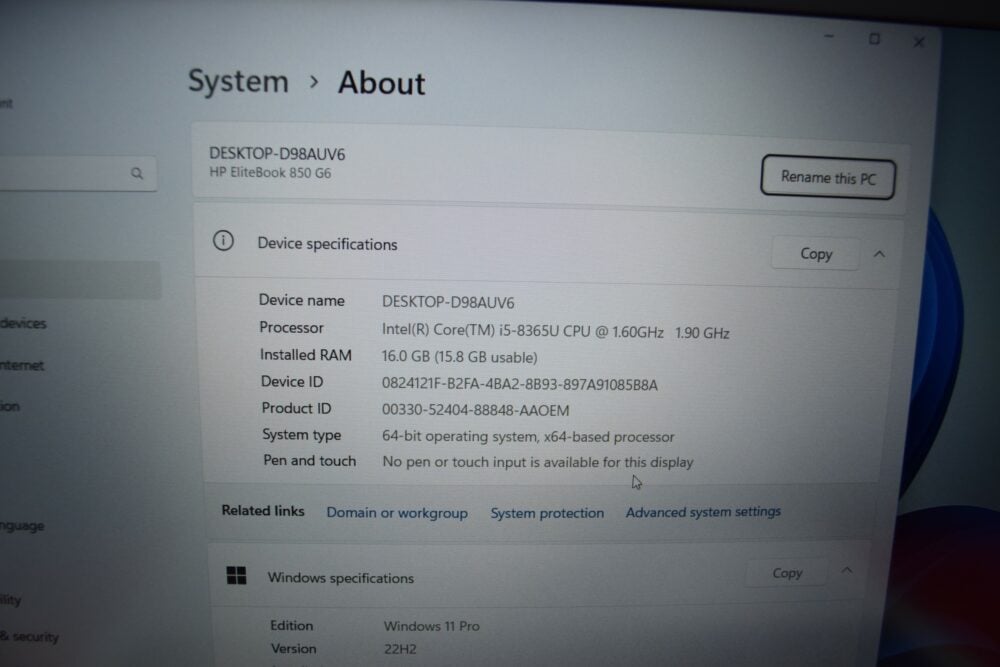Click the HP EliteBook 850 G6 text

tap(270, 173)
